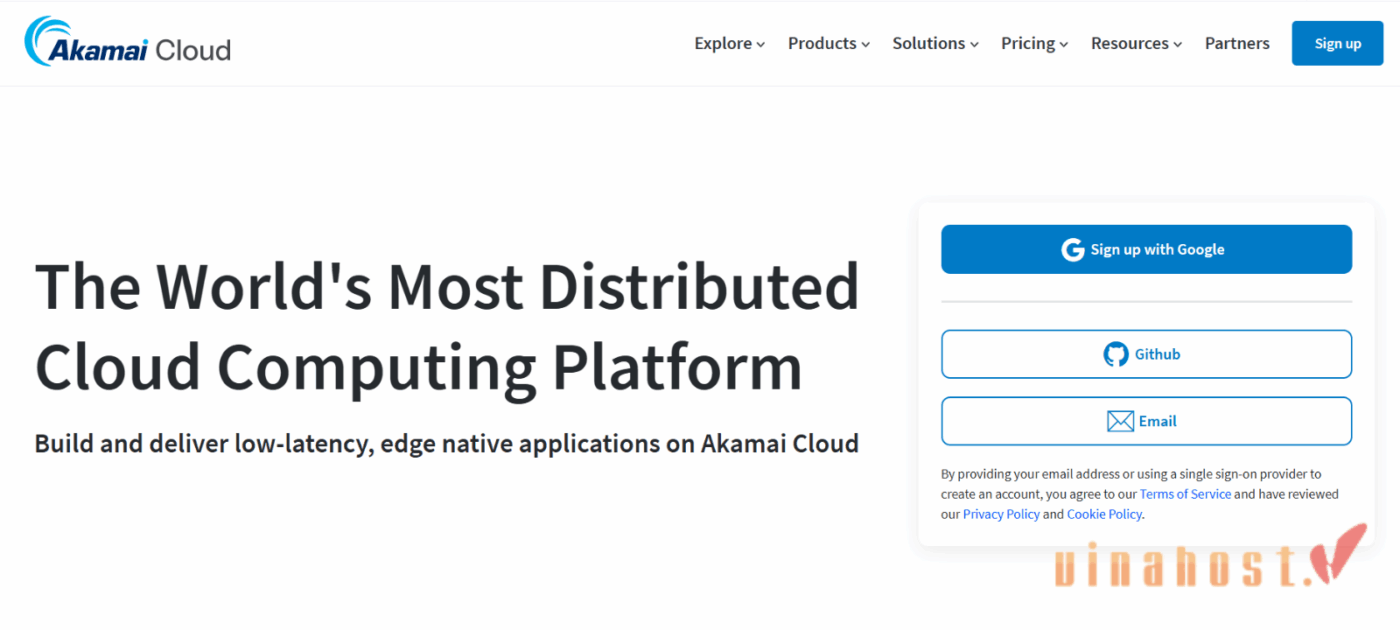Screen dimensions: 1400x630
Task: Open the Privacy Policy link
Action: 1001,514
